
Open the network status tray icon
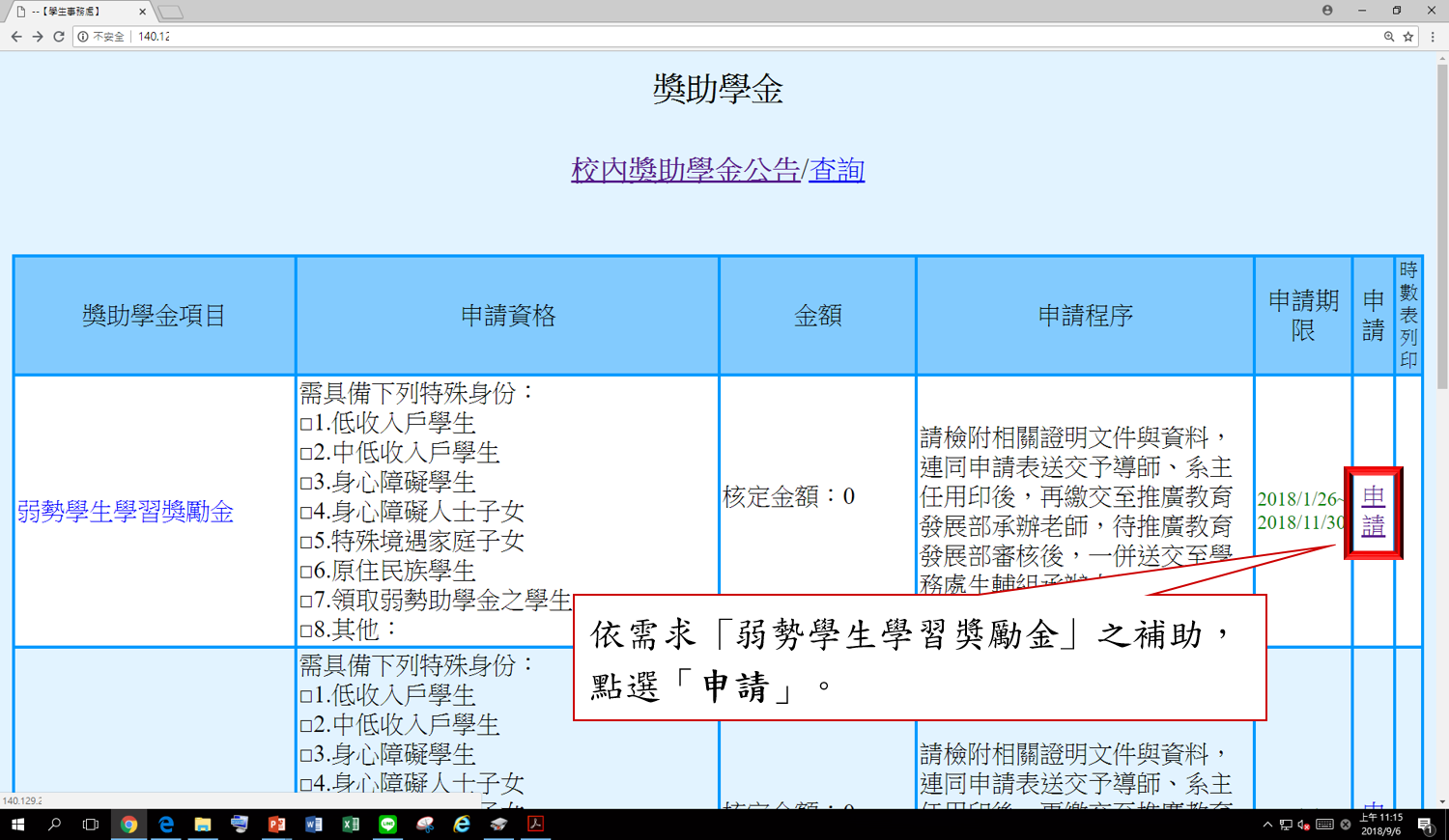point(1286,825)
